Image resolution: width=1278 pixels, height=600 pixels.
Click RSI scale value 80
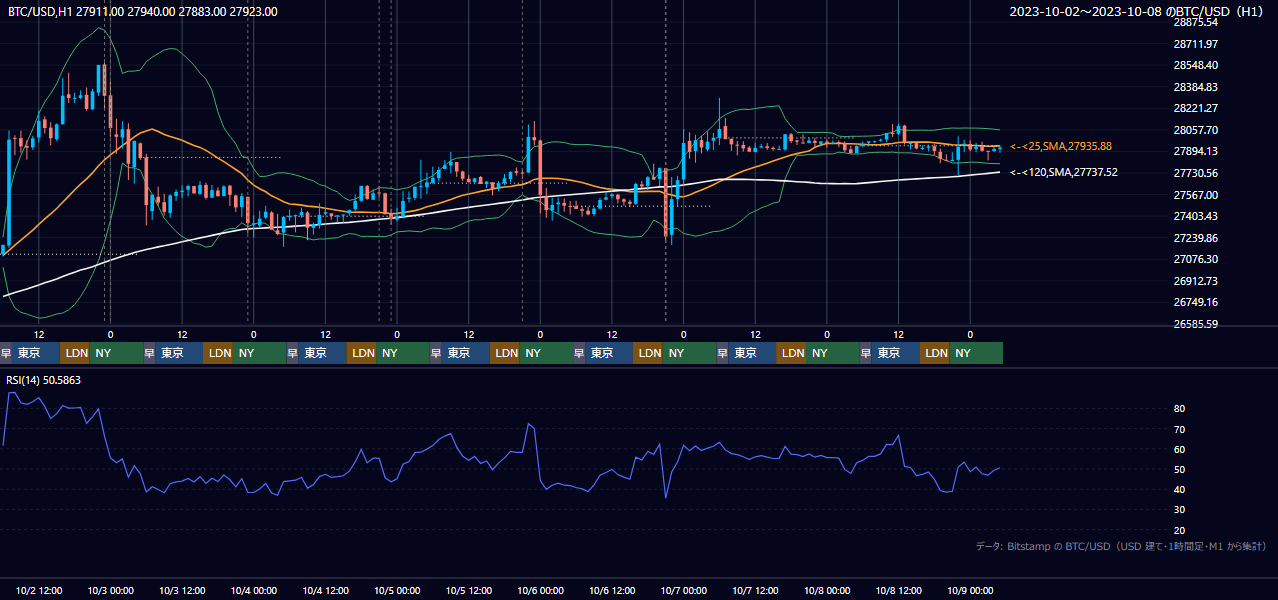click(1180, 409)
